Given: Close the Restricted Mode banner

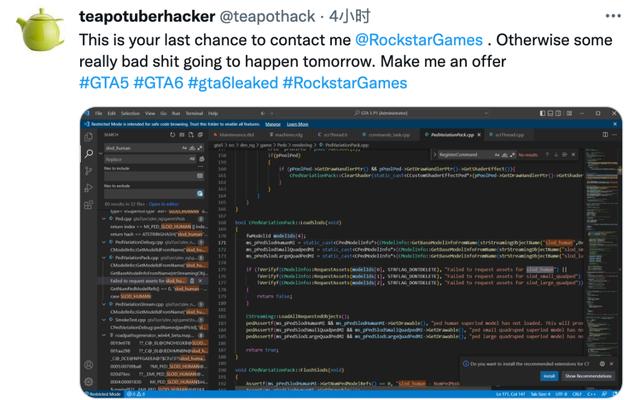Looking at the screenshot, I should pyautogui.click(x=615, y=124).
